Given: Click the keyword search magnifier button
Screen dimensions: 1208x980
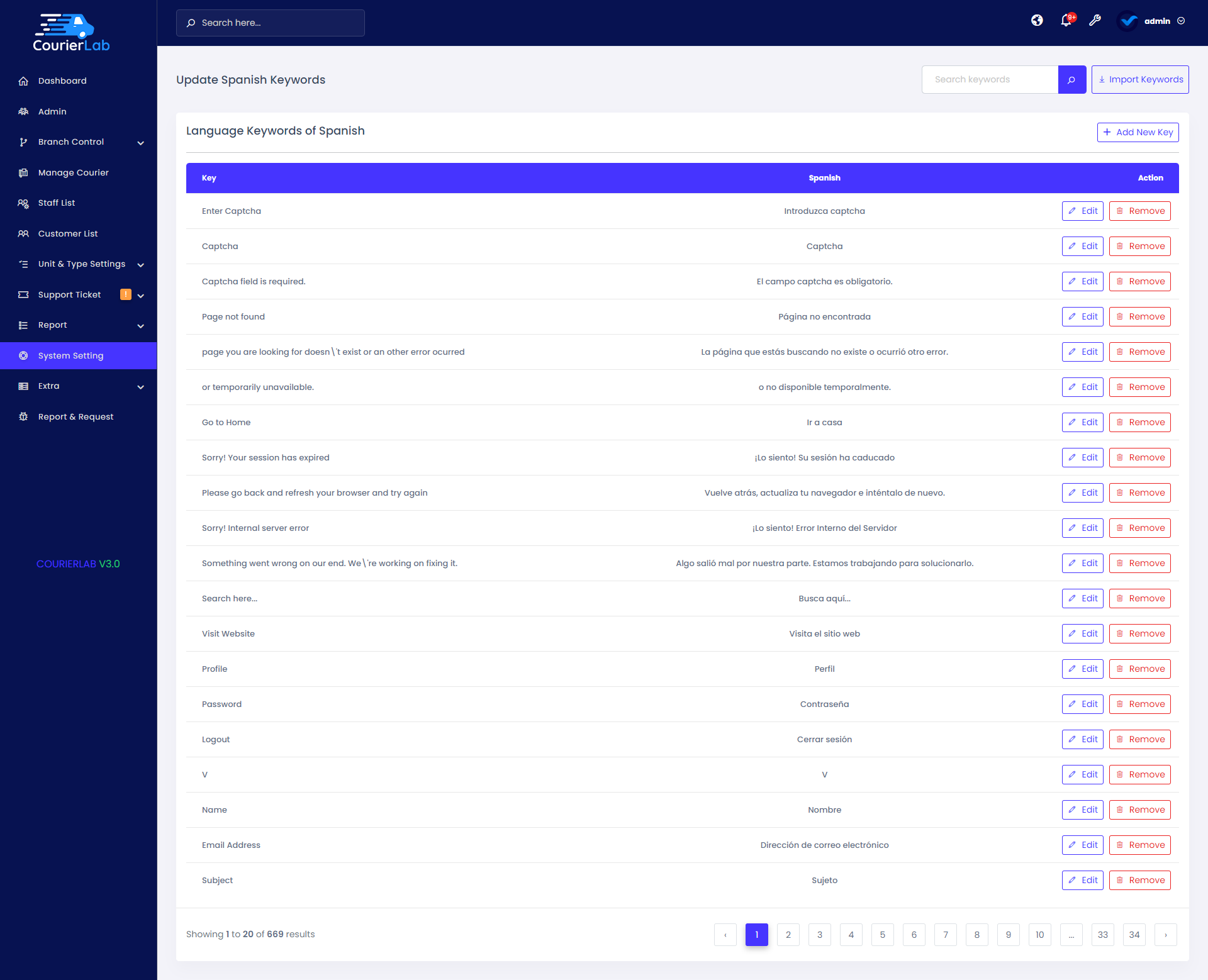Looking at the screenshot, I should point(1071,79).
